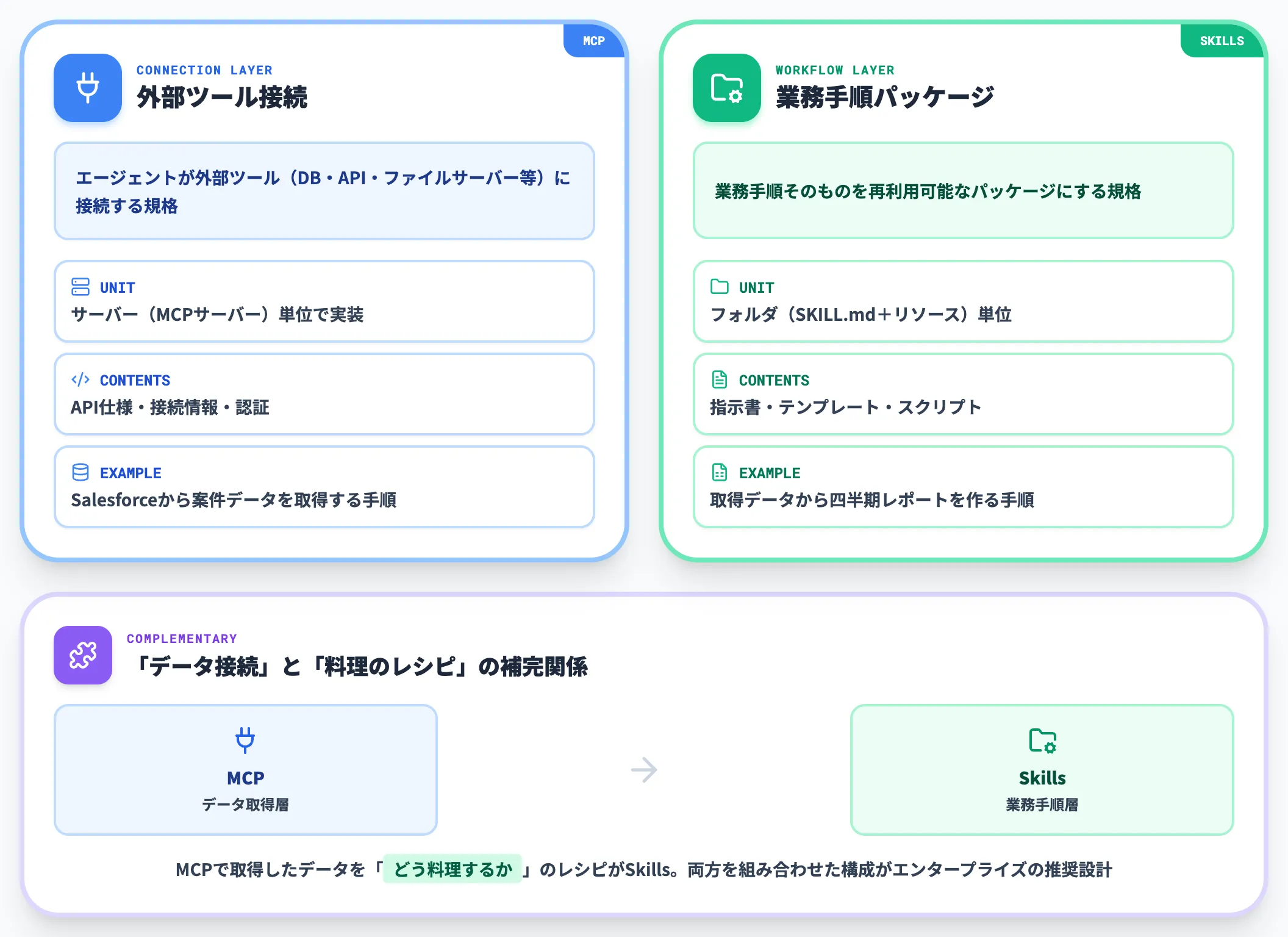Click the green folder-gear icon for Workflow Layer

pos(727,88)
